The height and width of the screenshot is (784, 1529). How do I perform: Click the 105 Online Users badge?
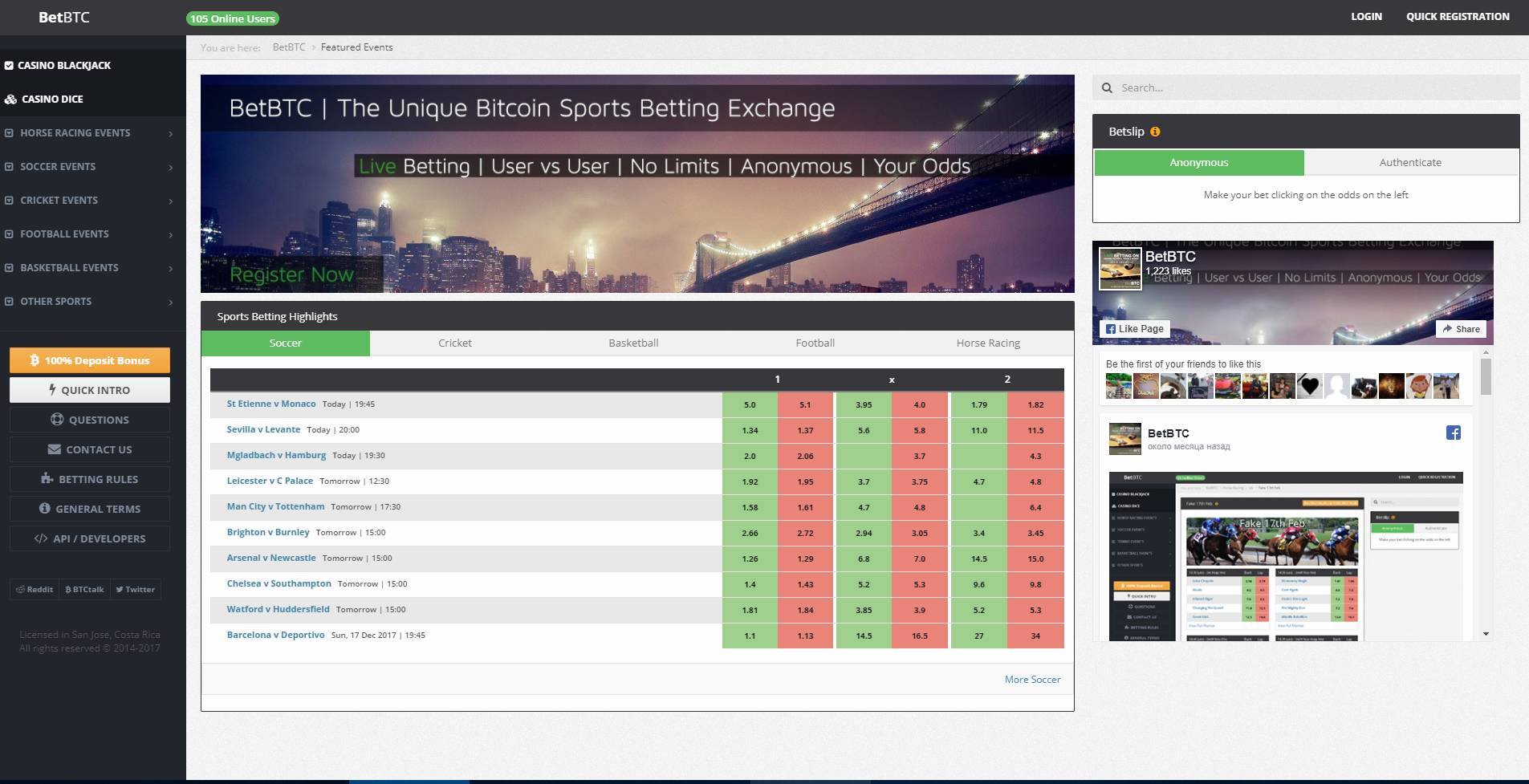pos(233,18)
